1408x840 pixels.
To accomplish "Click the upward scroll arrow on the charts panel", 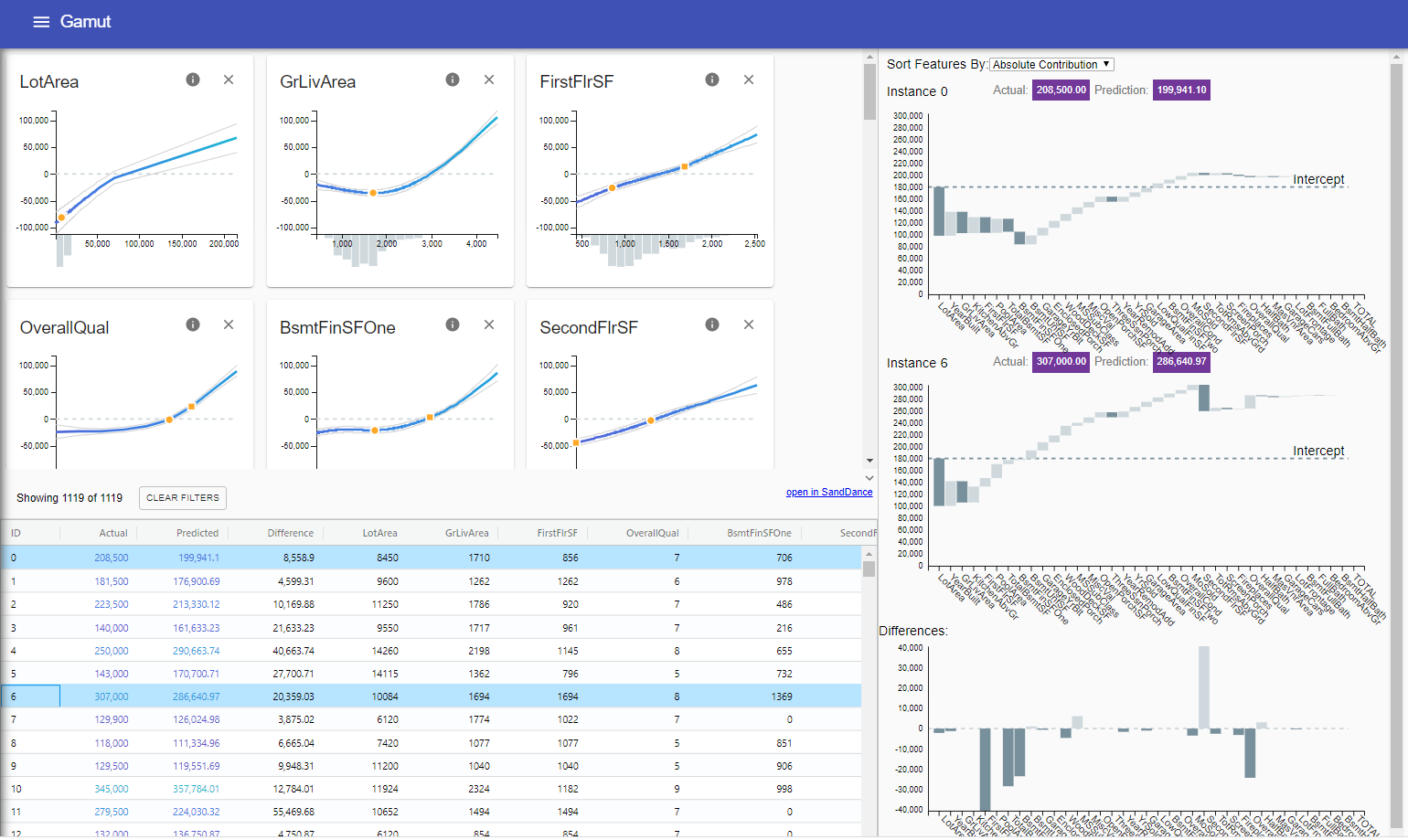I will (869, 58).
